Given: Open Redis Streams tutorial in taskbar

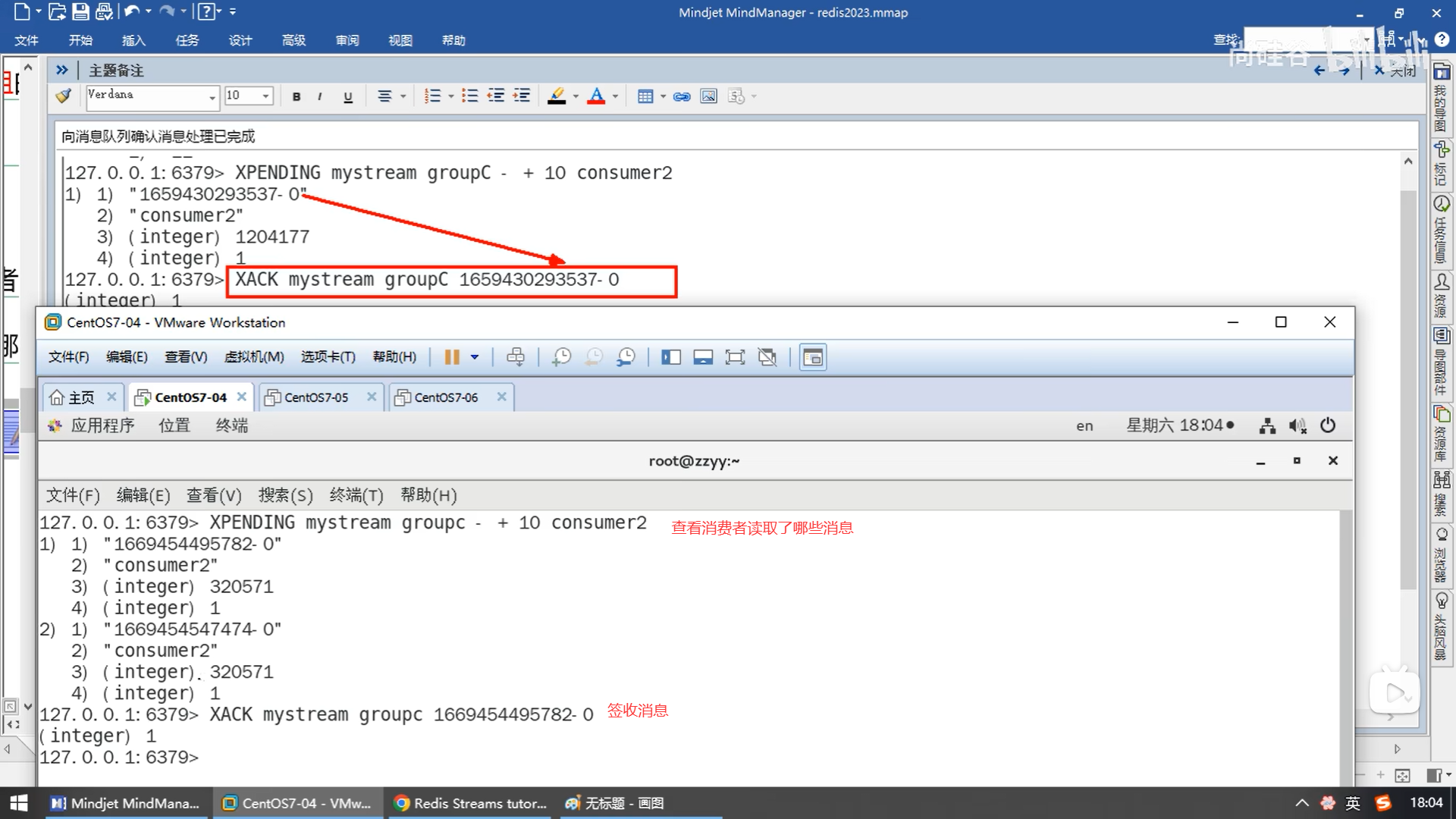Looking at the screenshot, I should click(470, 803).
